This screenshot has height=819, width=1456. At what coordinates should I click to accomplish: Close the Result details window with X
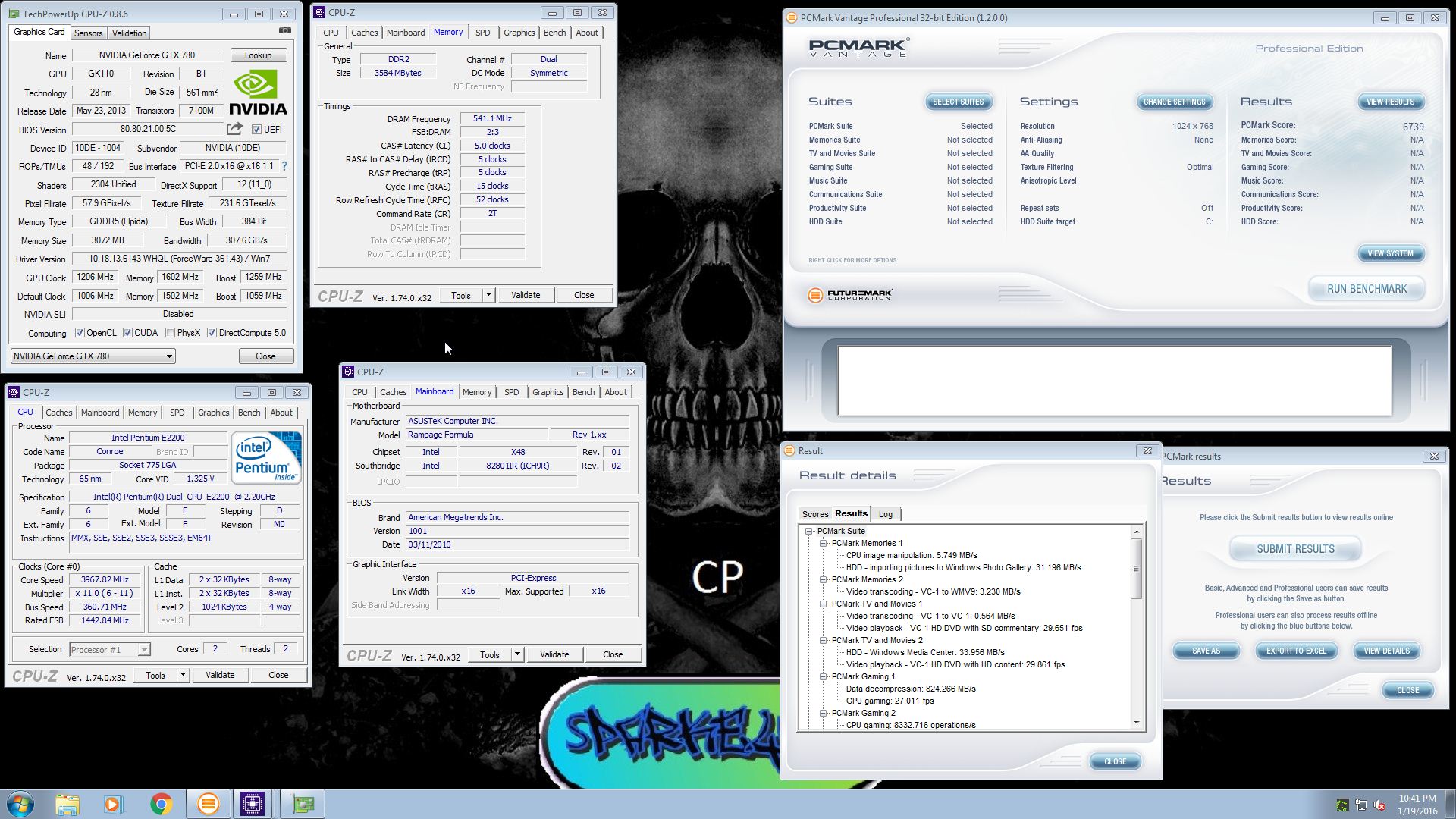click(1147, 450)
